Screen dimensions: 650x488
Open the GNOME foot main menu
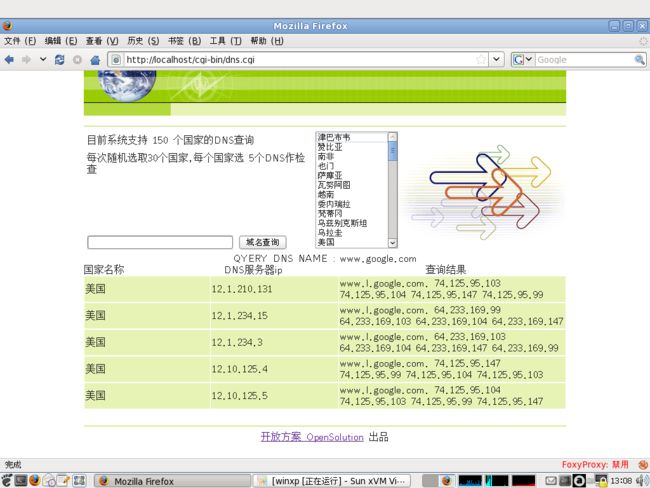pyautogui.click(x=7, y=481)
